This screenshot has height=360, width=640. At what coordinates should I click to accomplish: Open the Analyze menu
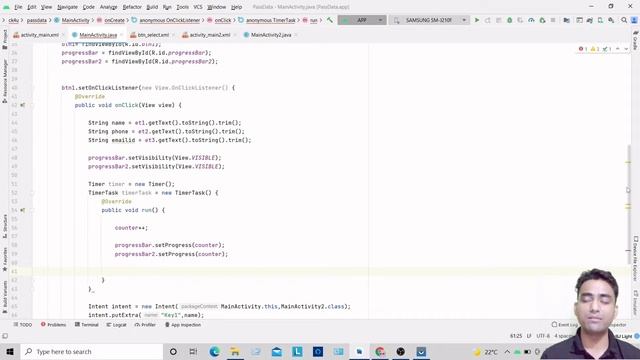(x=108, y=7)
